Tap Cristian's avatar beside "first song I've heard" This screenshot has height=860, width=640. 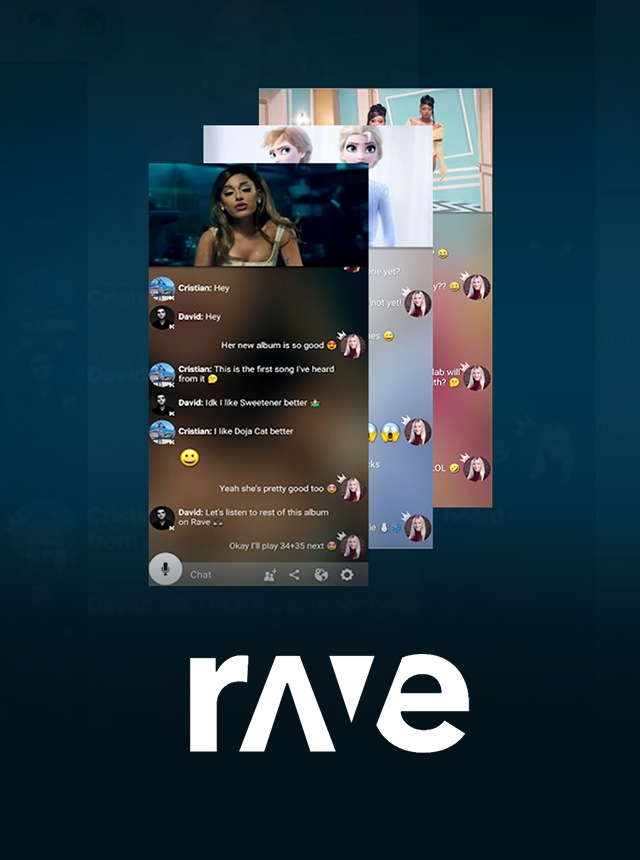coord(162,375)
